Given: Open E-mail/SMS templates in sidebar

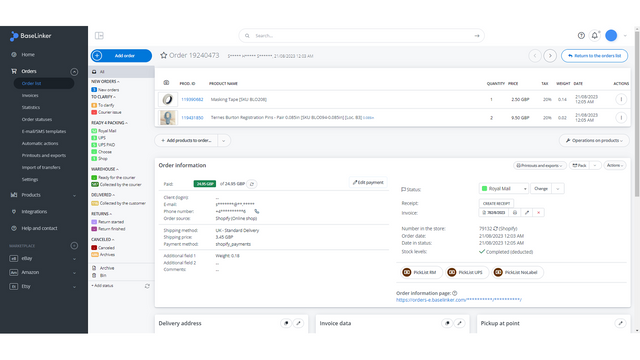Looking at the screenshot, I should point(44,131).
